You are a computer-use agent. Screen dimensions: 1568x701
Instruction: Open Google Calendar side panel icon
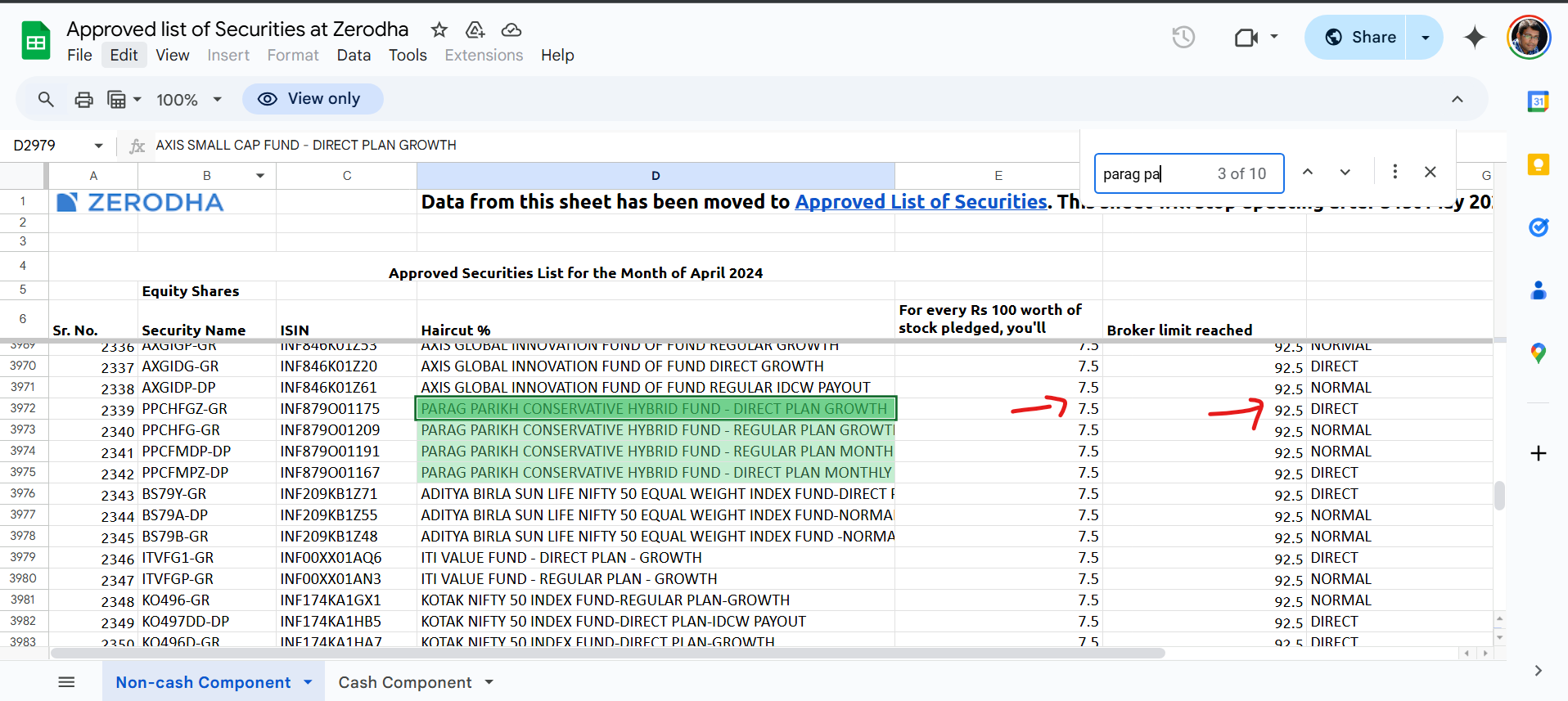(1538, 101)
